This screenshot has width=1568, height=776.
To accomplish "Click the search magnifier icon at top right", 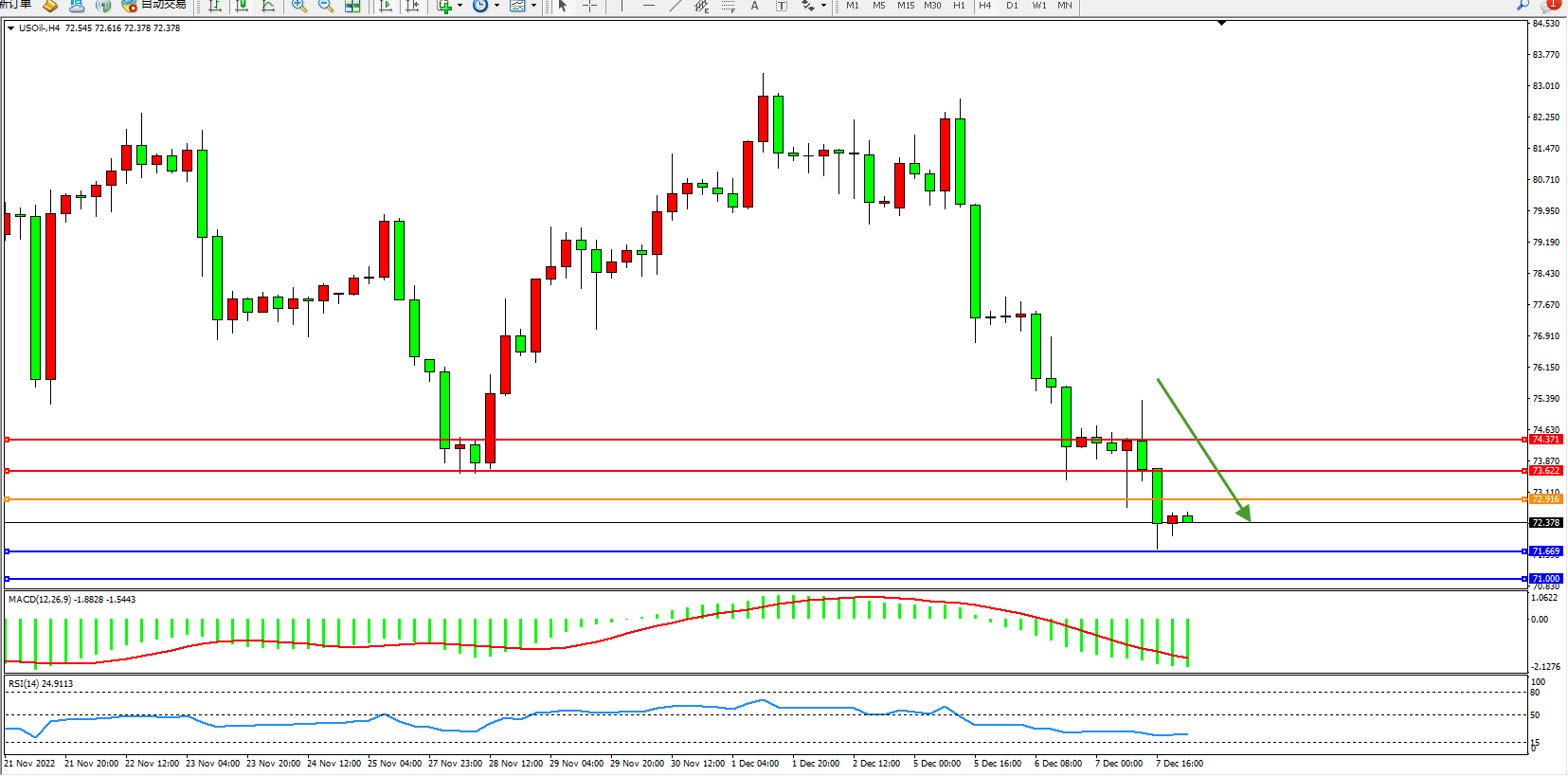I will tap(1523, 5).
